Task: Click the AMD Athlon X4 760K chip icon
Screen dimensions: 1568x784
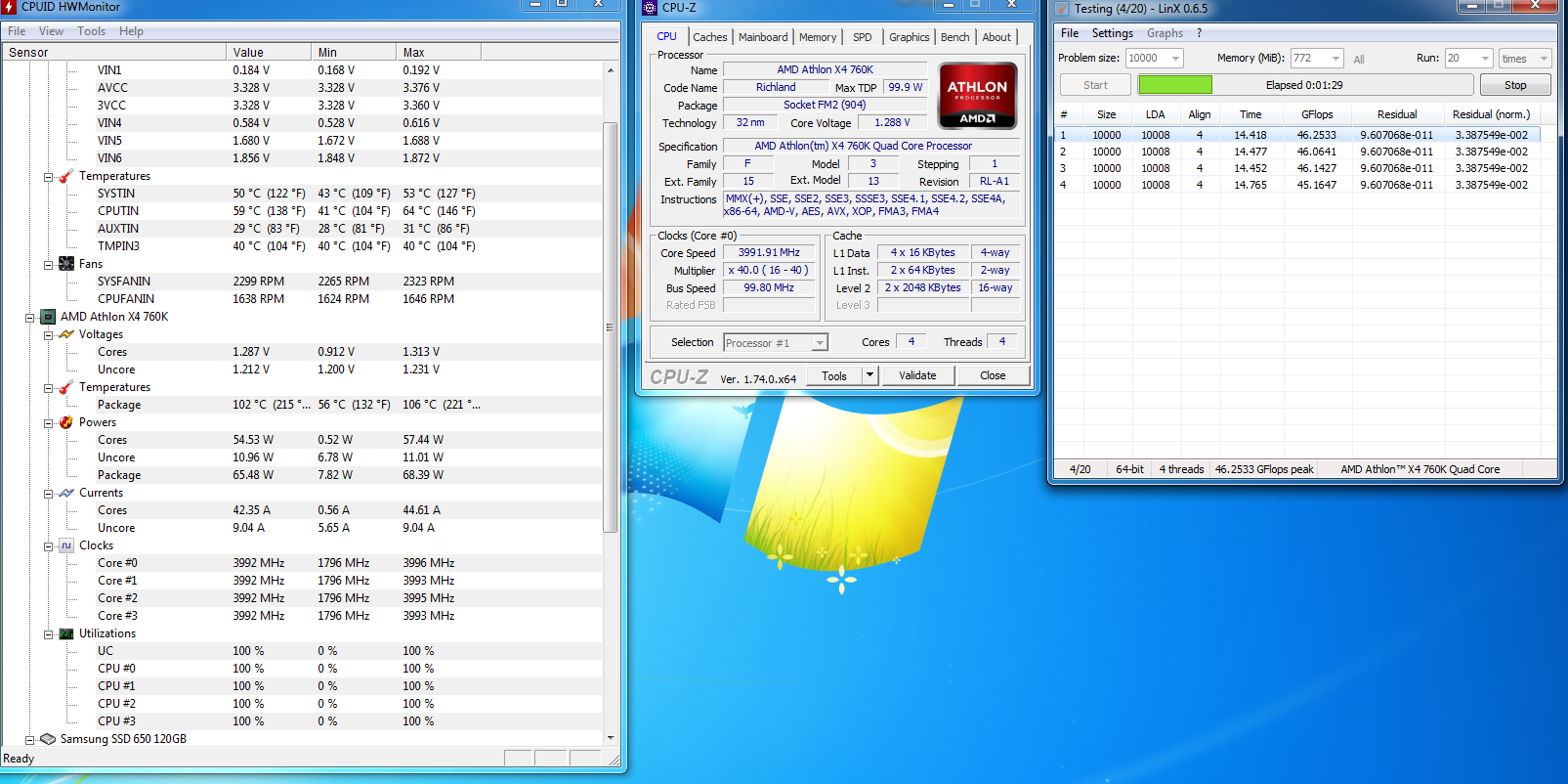Action: click(48, 317)
